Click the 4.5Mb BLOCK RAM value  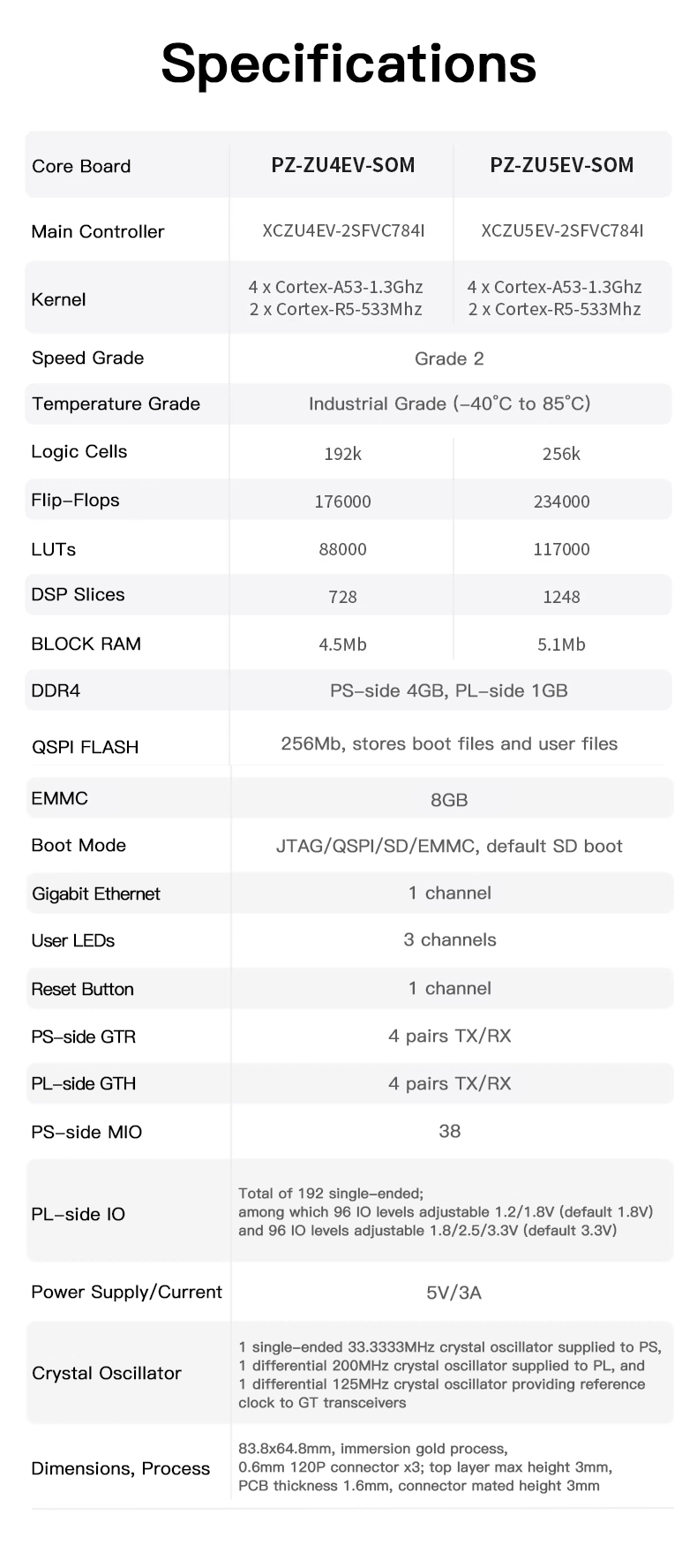[x=342, y=645]
